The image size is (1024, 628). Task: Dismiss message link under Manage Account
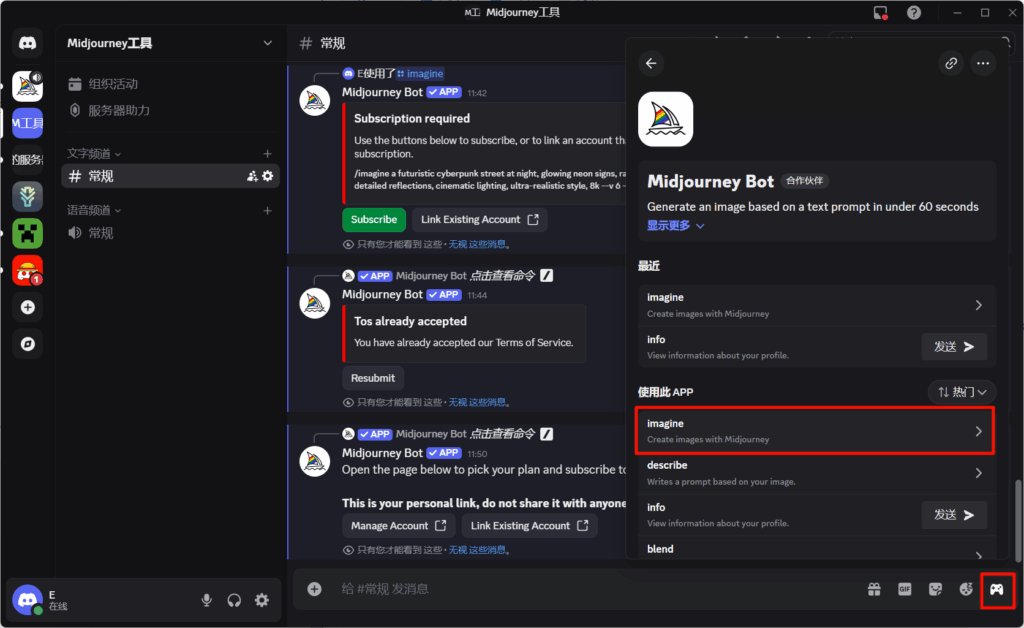pyautogui.click(x=477, y=550)
